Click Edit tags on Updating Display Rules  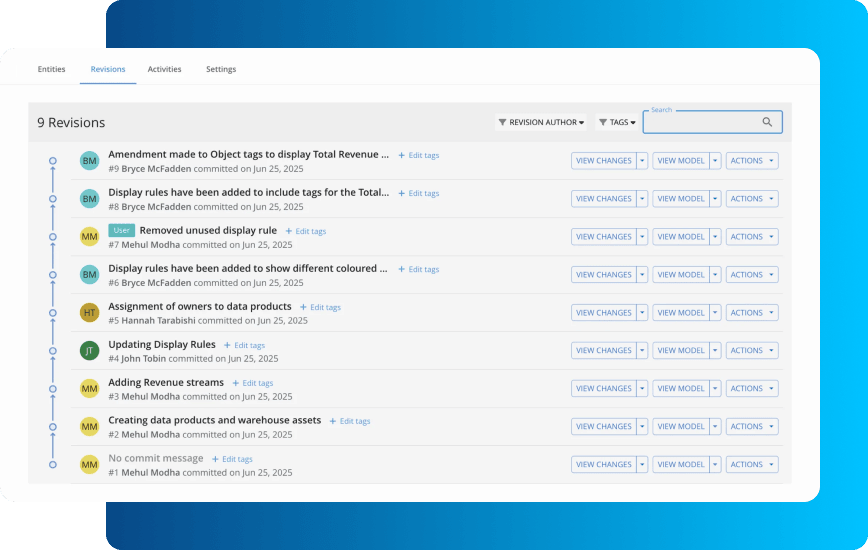click(x=244, y=345)
